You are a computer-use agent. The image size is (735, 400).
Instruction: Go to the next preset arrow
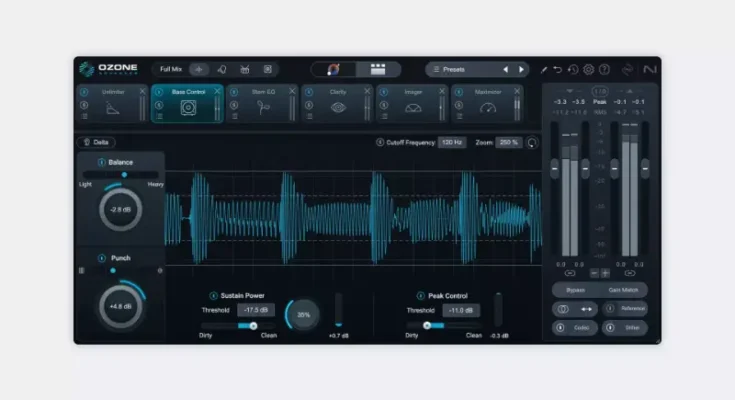[520, 70]
